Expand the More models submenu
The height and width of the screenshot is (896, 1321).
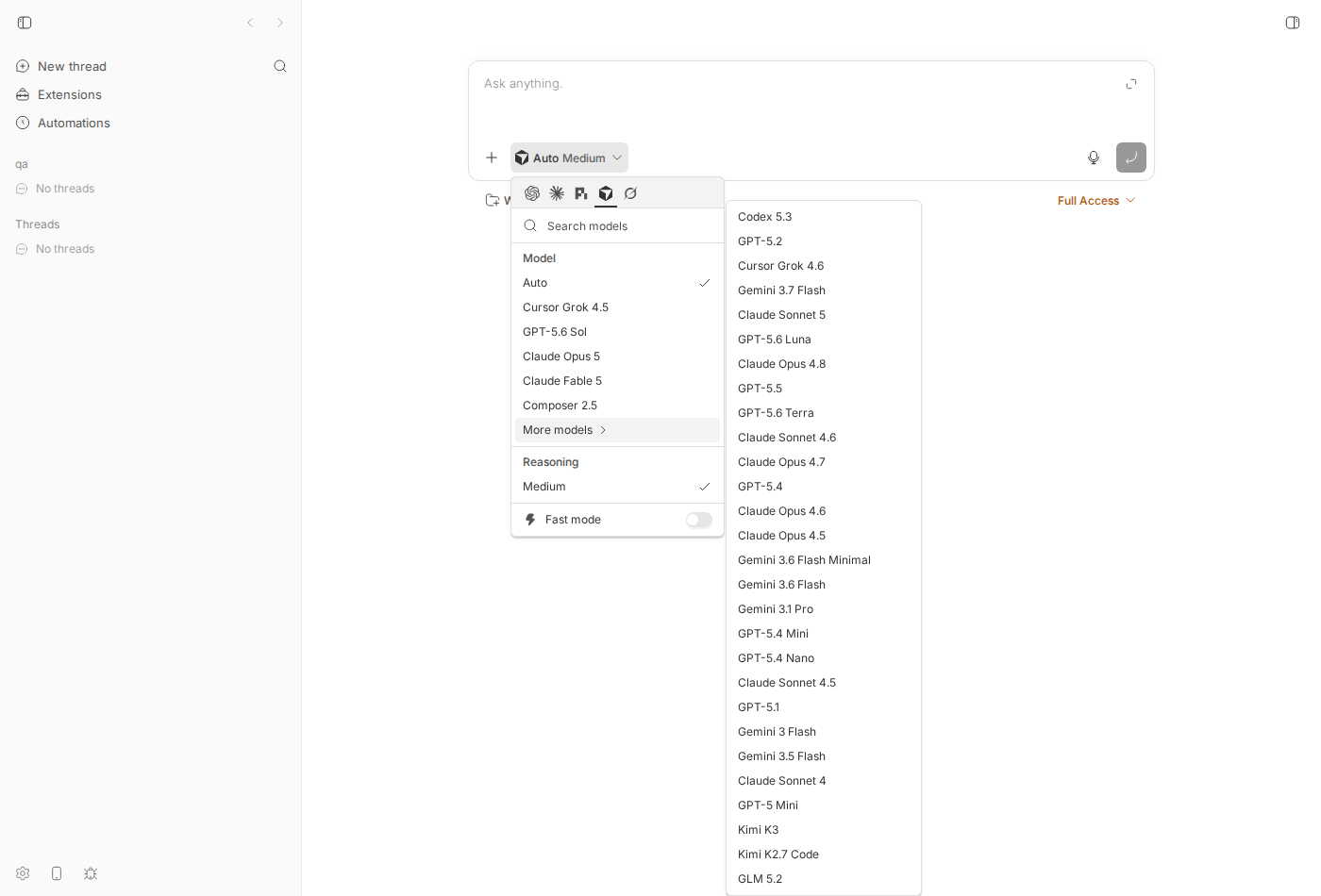point(617,430)
